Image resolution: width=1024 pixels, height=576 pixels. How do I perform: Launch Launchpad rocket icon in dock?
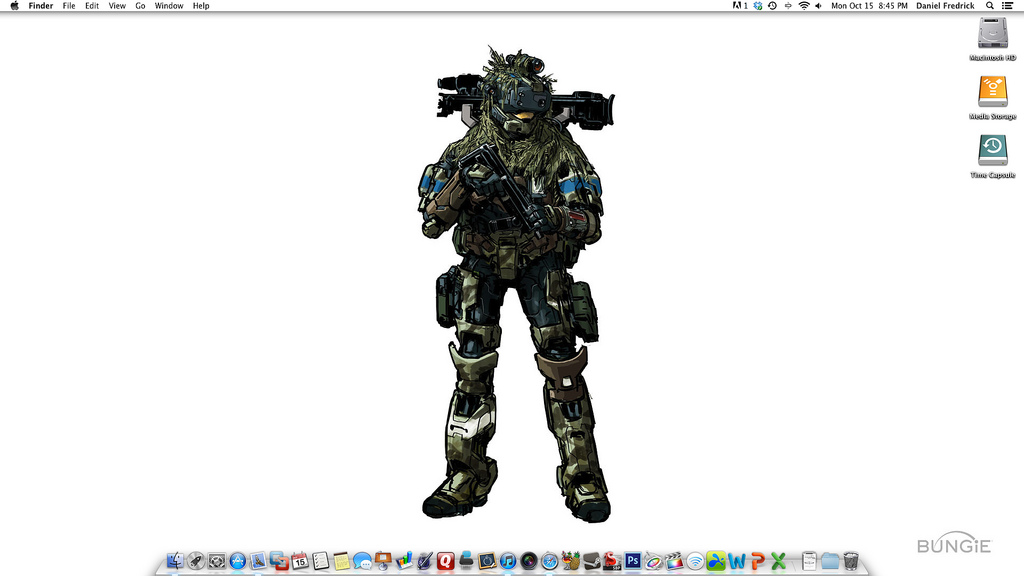(x=196, y=560)
